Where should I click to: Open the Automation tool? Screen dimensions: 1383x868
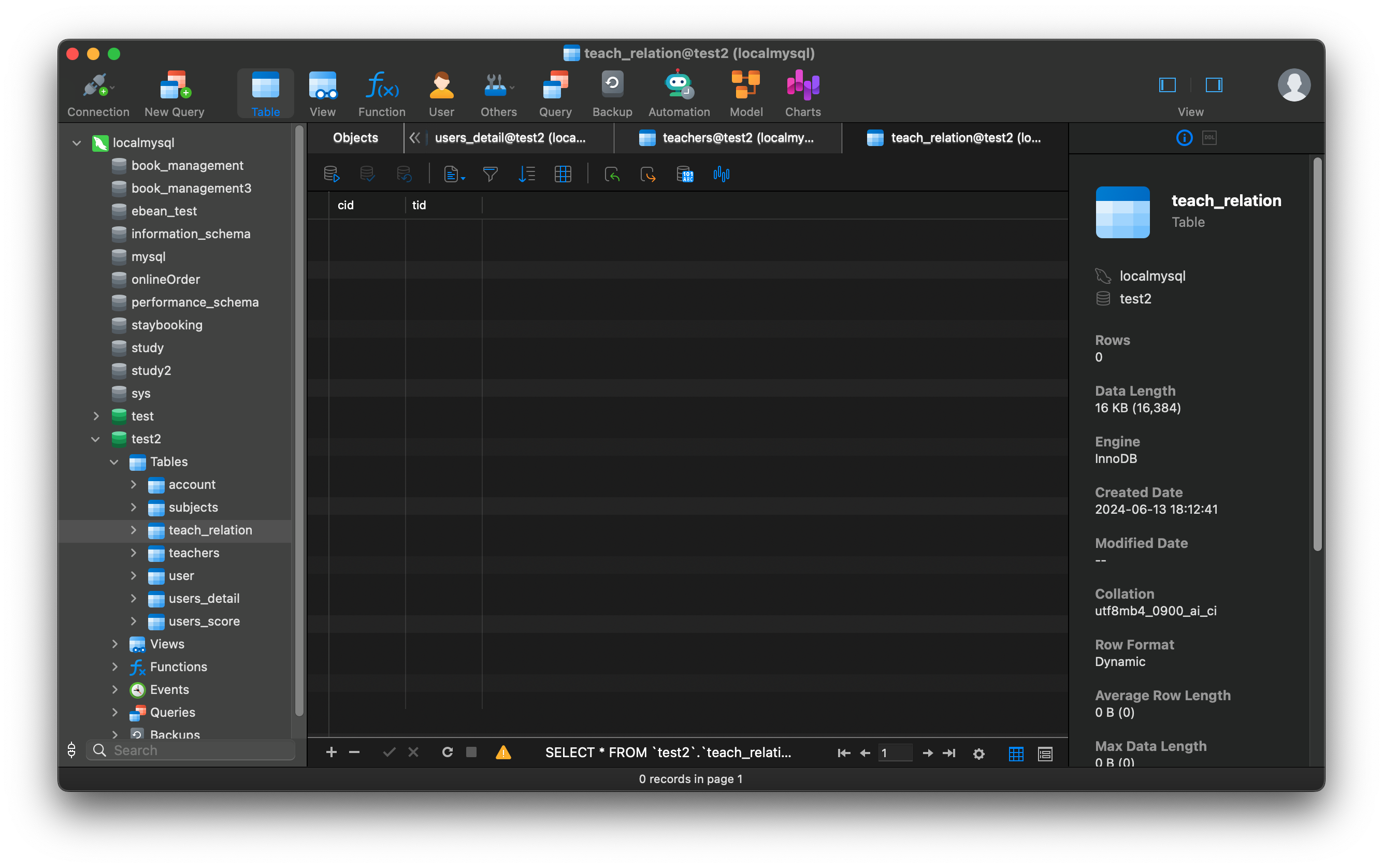click(678, 92)
